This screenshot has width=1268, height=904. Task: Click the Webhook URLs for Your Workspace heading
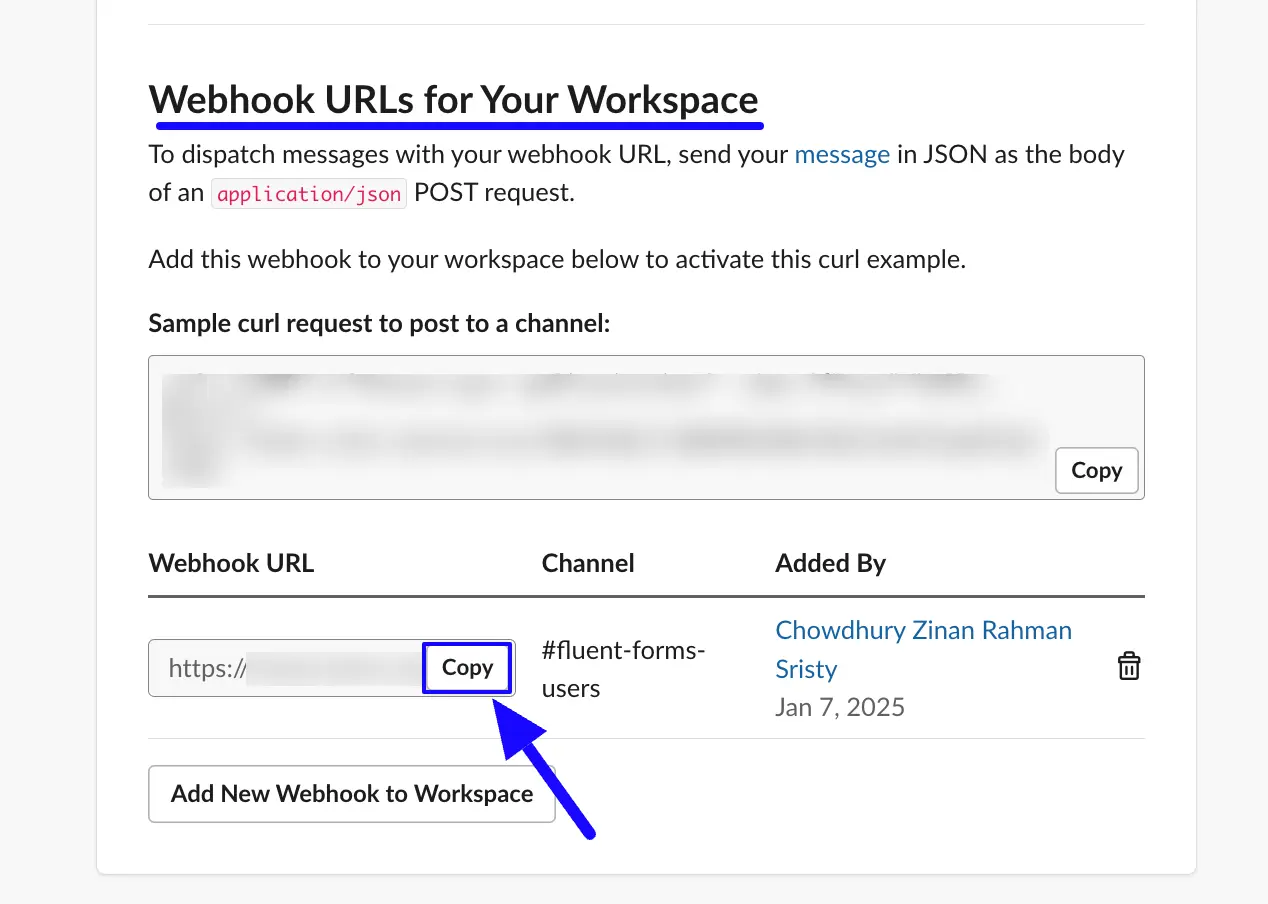pyautogui.click(x=454, y=100)
